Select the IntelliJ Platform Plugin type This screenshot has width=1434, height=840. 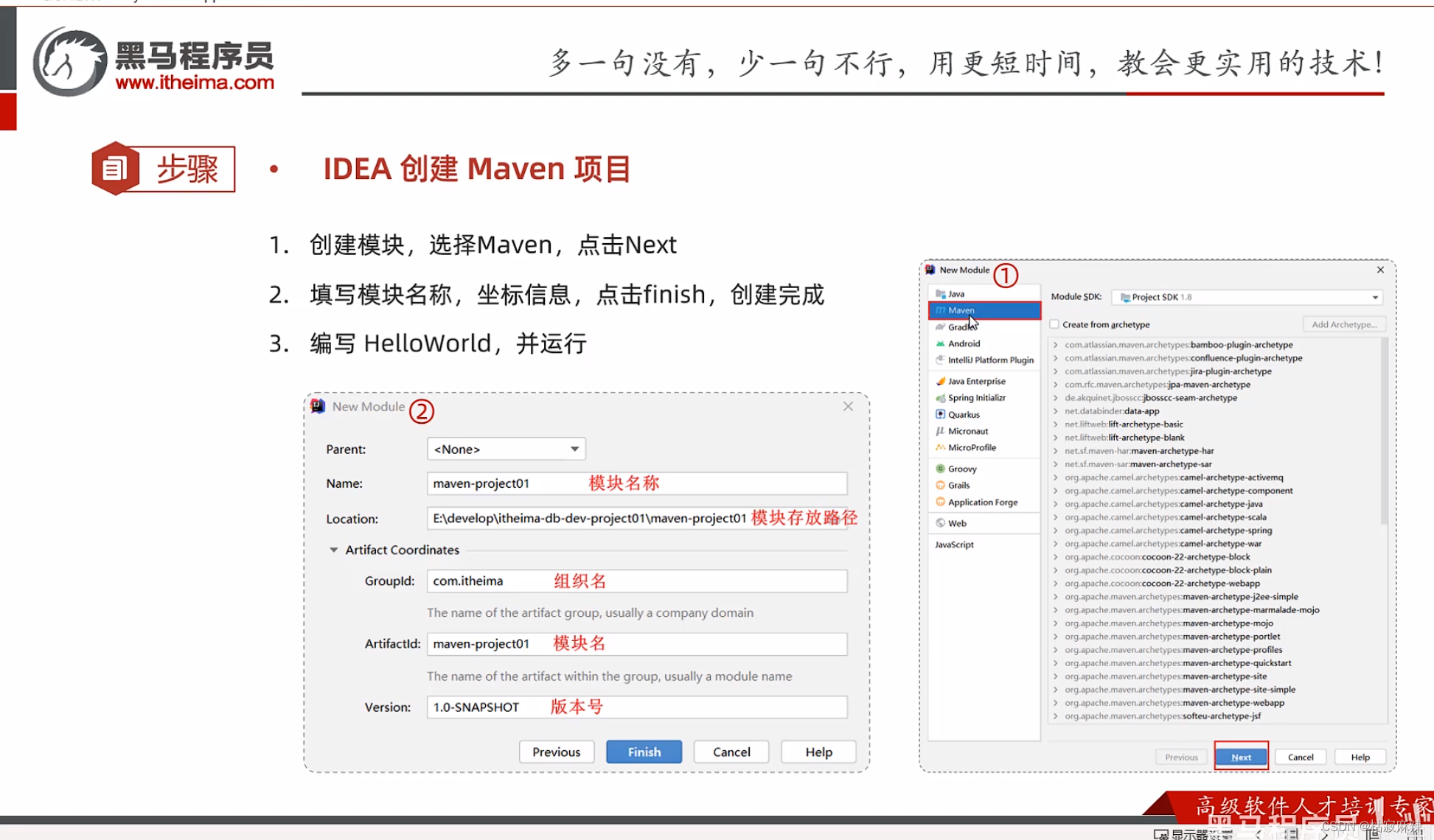tap(990, 360)
